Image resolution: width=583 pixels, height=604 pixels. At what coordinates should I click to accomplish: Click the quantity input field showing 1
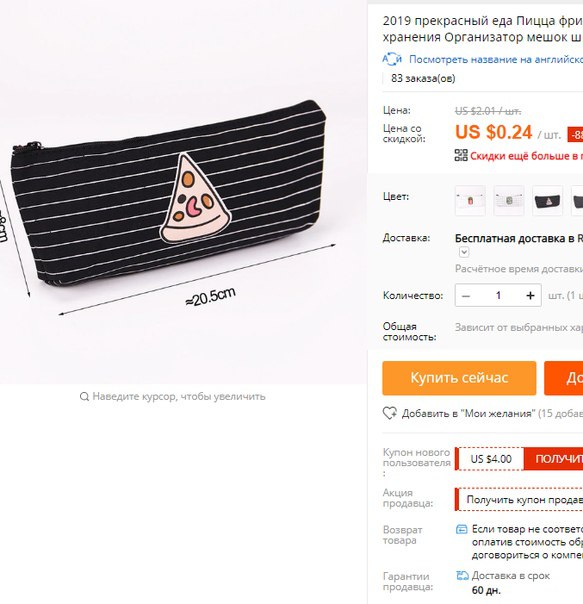pos(498,296)
